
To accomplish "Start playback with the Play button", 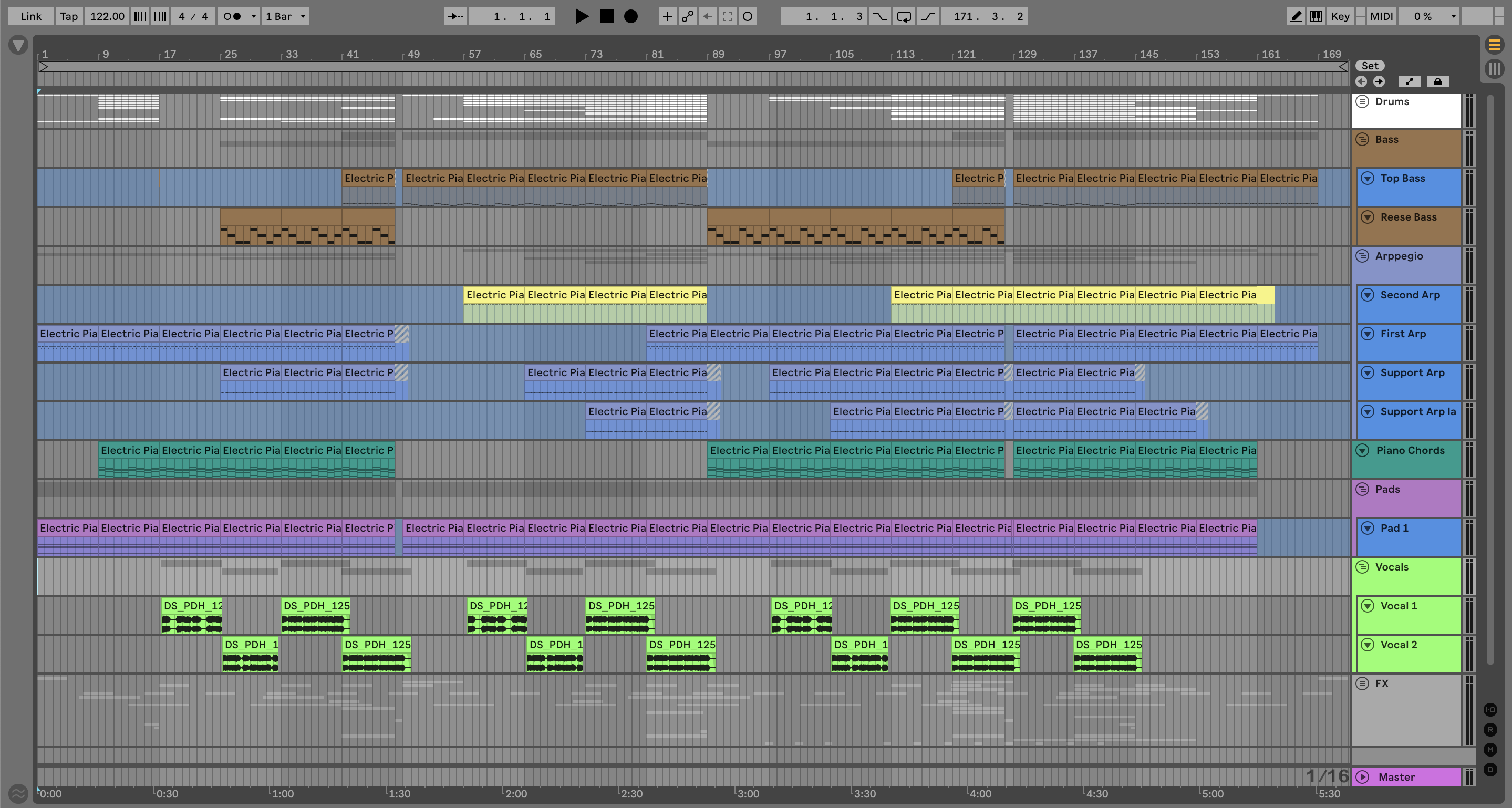I will pos(582,16).
